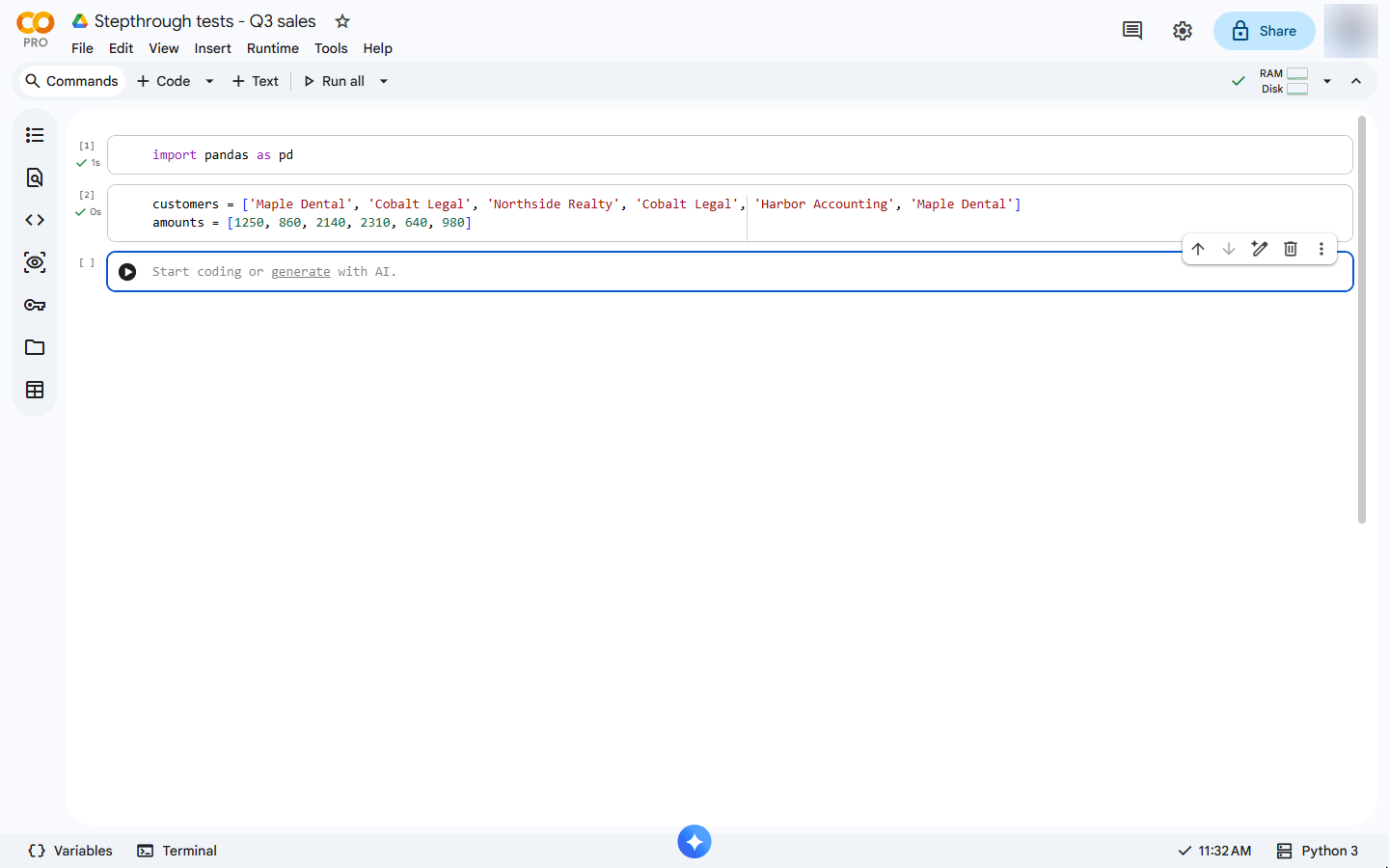Viewport: 1389px width, 868px height.
Task: Open the Table of contents sidebar icon
Action: point(35,135)
